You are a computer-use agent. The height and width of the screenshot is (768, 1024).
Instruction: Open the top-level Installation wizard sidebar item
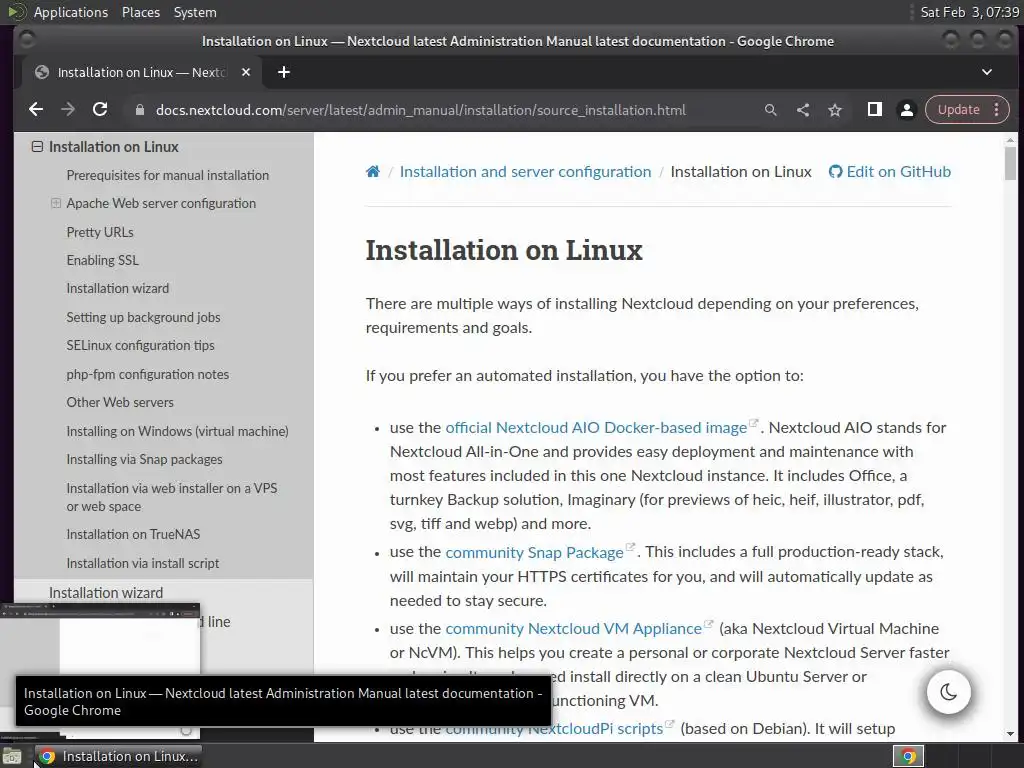pos(106,593)
